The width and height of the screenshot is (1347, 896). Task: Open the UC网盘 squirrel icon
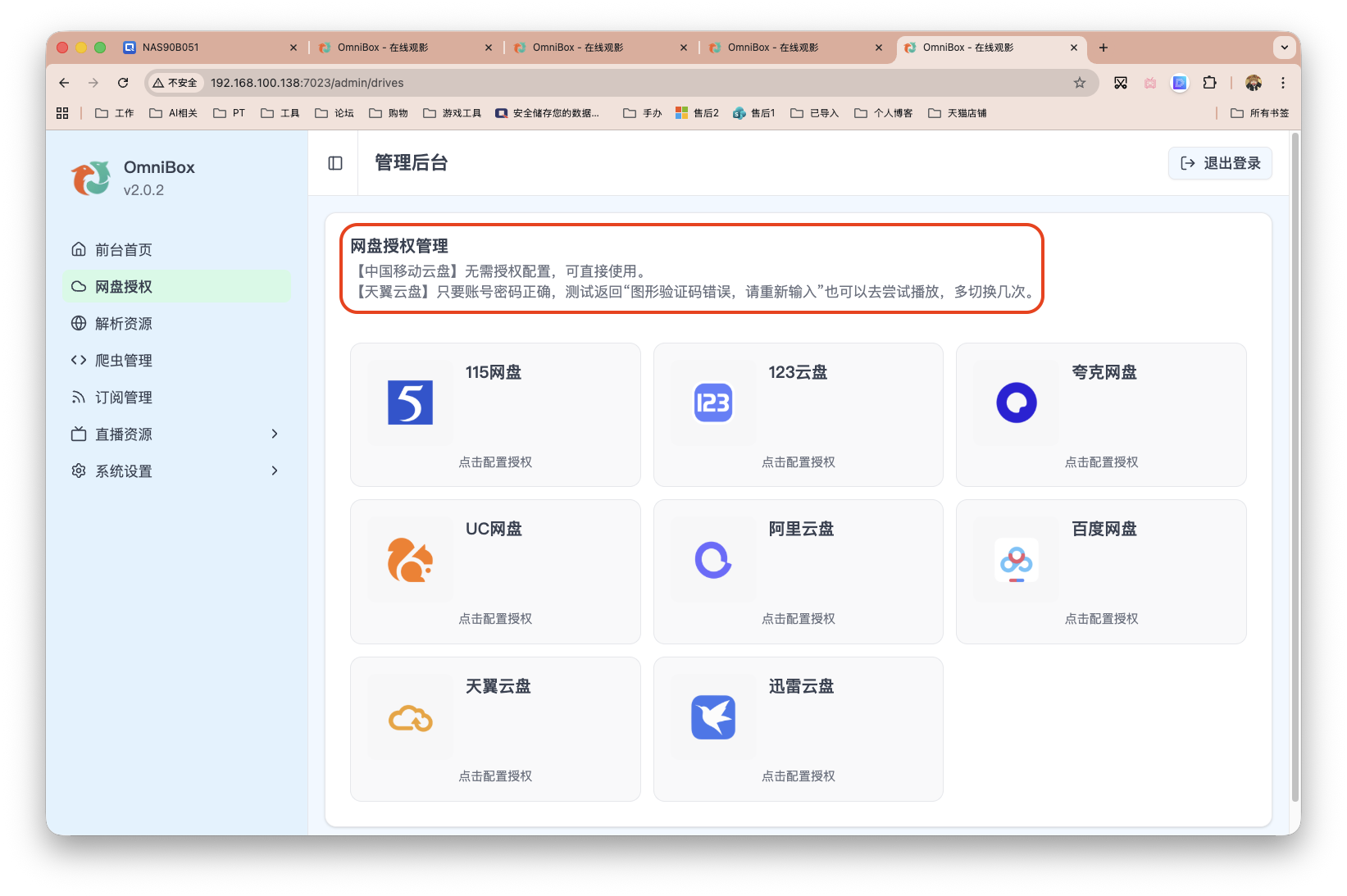point(410,560)
